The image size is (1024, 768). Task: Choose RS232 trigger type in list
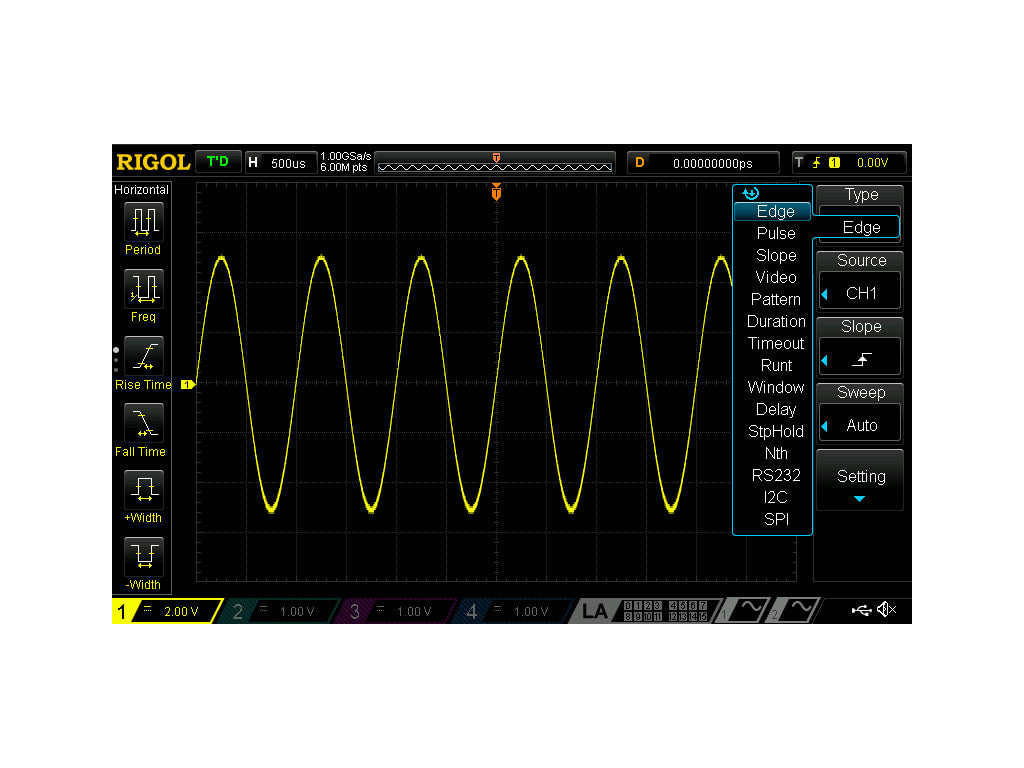tap(776, 475)
